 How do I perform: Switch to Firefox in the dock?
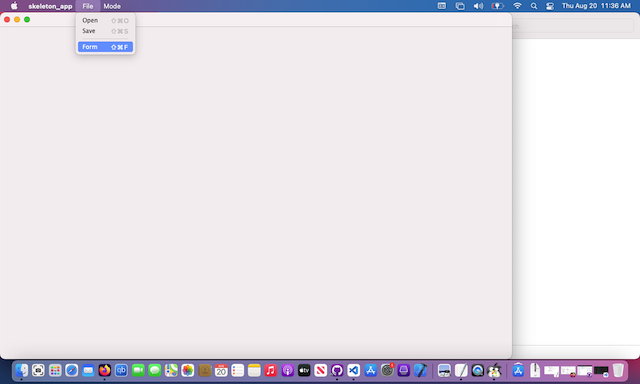click(x=104, y=371)
